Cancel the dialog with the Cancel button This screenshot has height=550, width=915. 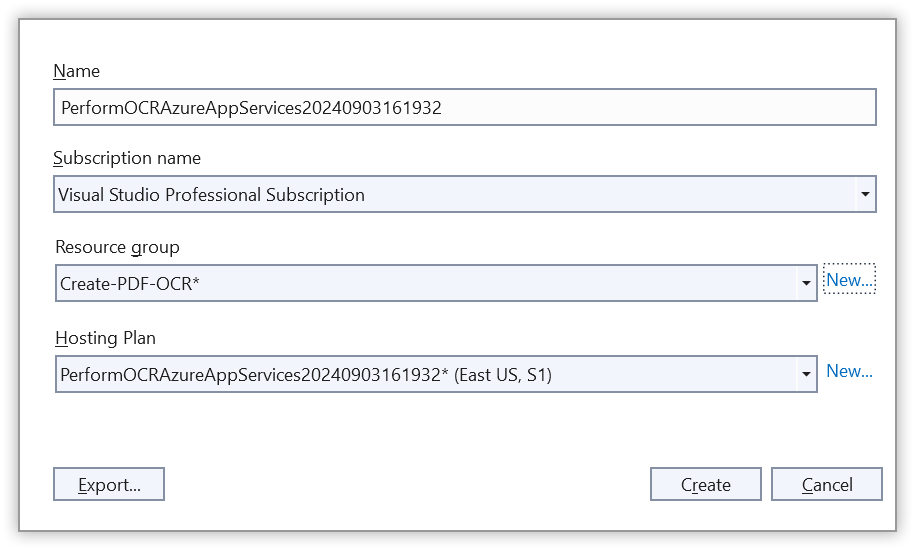point(827,485)
